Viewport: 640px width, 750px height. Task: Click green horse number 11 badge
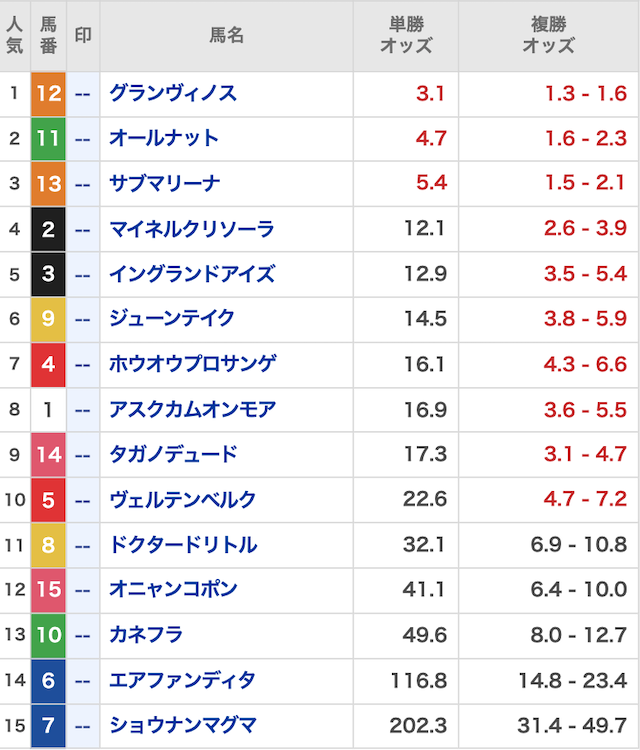point(48,138)
